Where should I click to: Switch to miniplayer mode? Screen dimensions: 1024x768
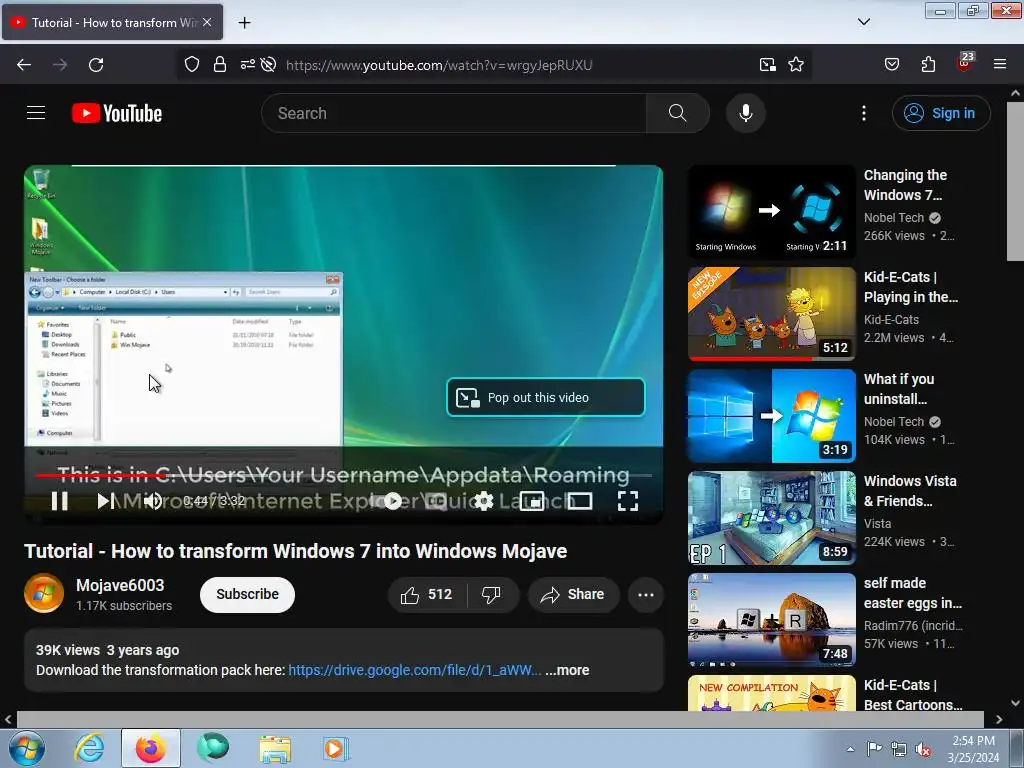tap(532, 501)
